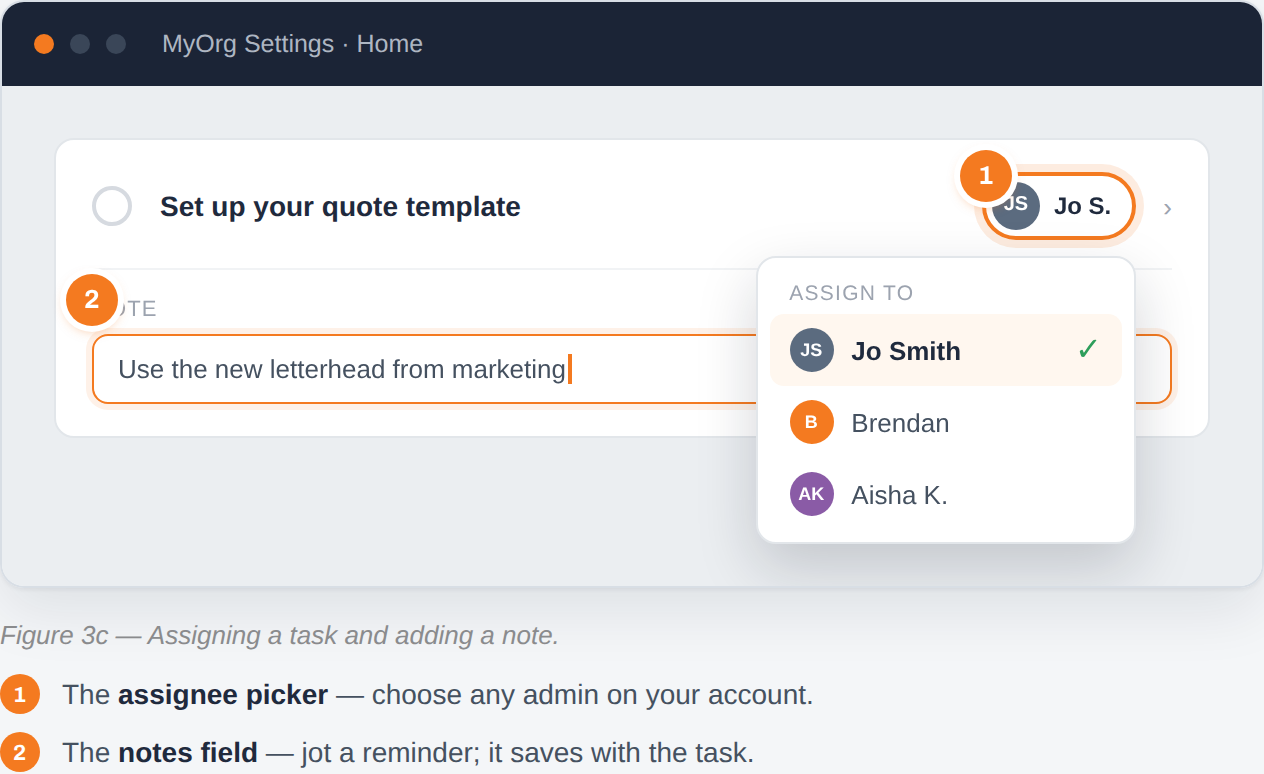Select Jo Smith in the Assign To list
Image resolution: width=1264 pixels, height=774 pixels.
tap(945, 350)
